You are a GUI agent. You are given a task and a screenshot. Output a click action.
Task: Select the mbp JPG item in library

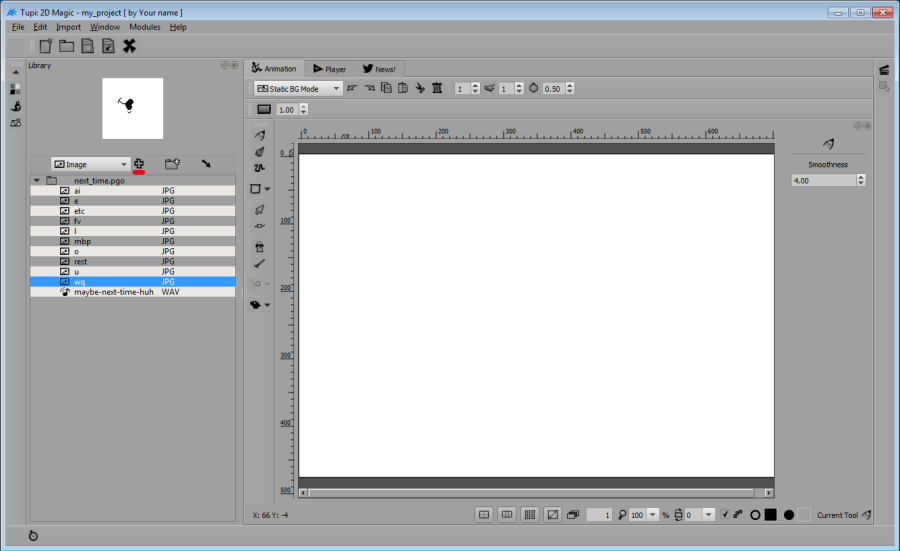(x=83, y=241)
